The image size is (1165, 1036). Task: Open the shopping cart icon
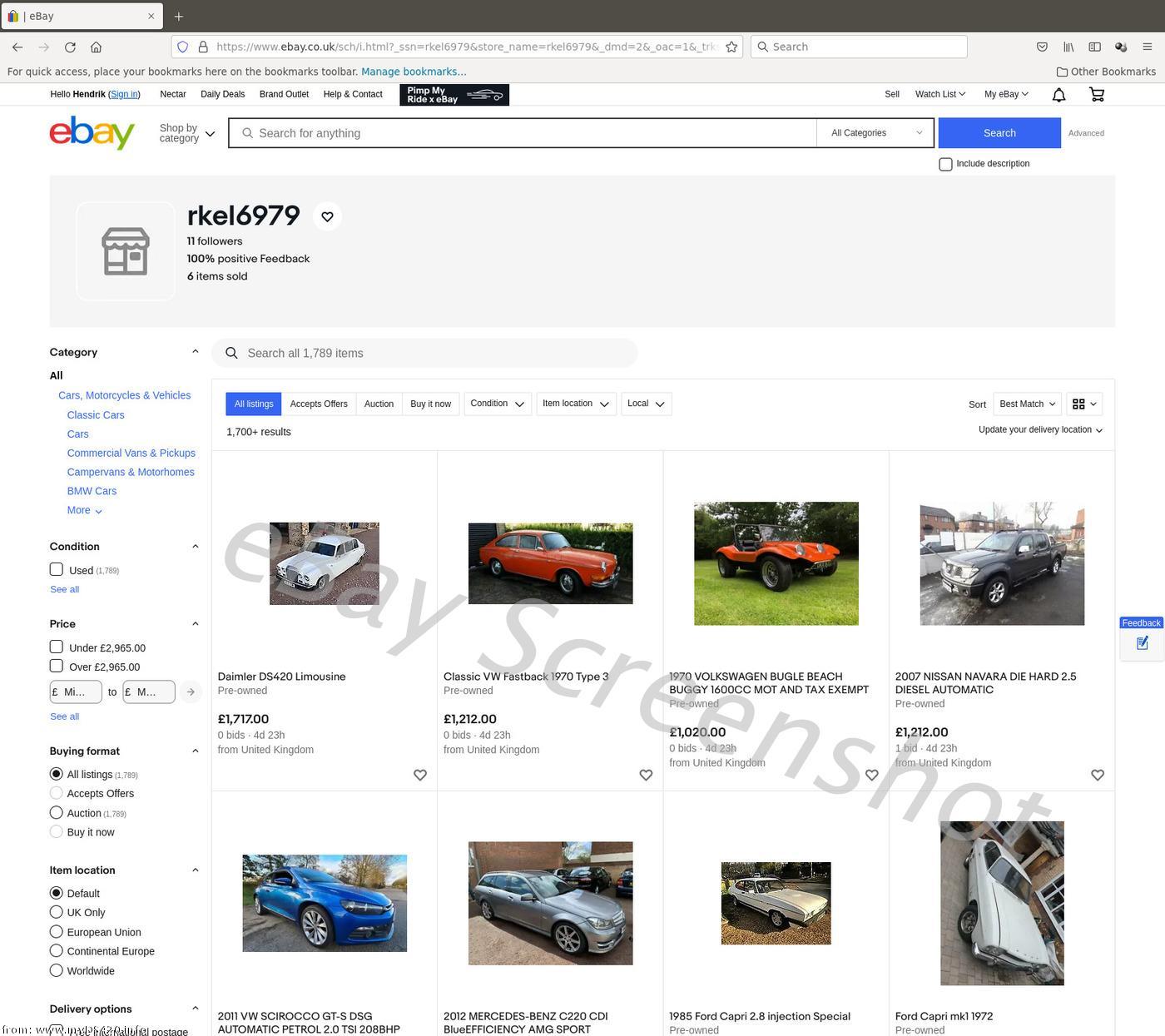click(1097, 95)
